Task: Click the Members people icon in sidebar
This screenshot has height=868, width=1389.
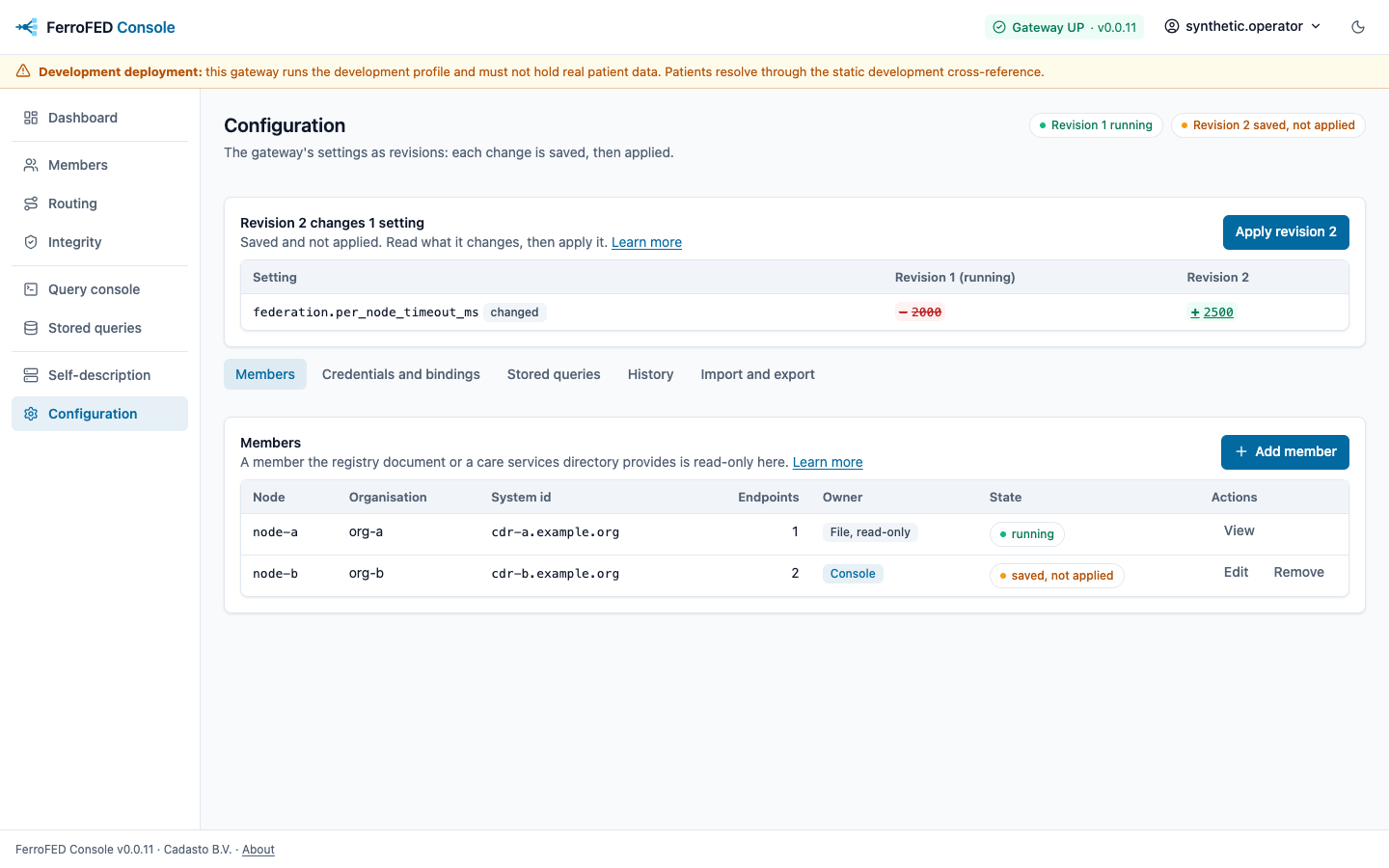Action: (31, 165)
